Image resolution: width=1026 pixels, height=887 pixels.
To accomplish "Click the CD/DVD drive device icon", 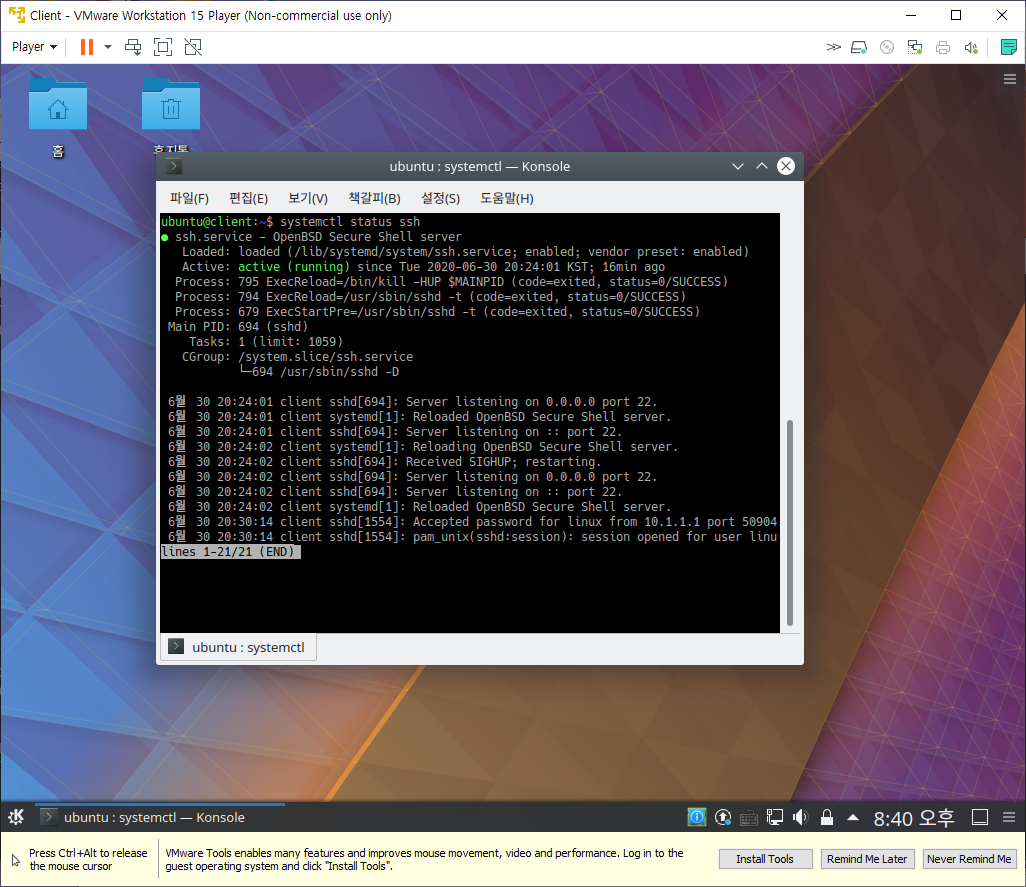I will [x=887, y=47].
